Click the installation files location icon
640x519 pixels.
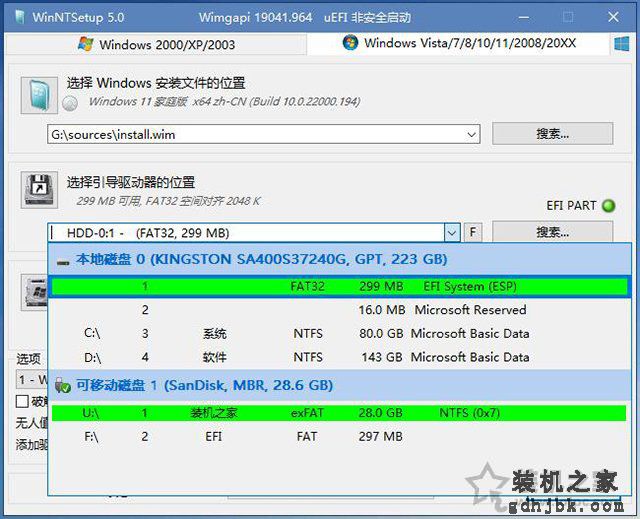tap(39, 95)
